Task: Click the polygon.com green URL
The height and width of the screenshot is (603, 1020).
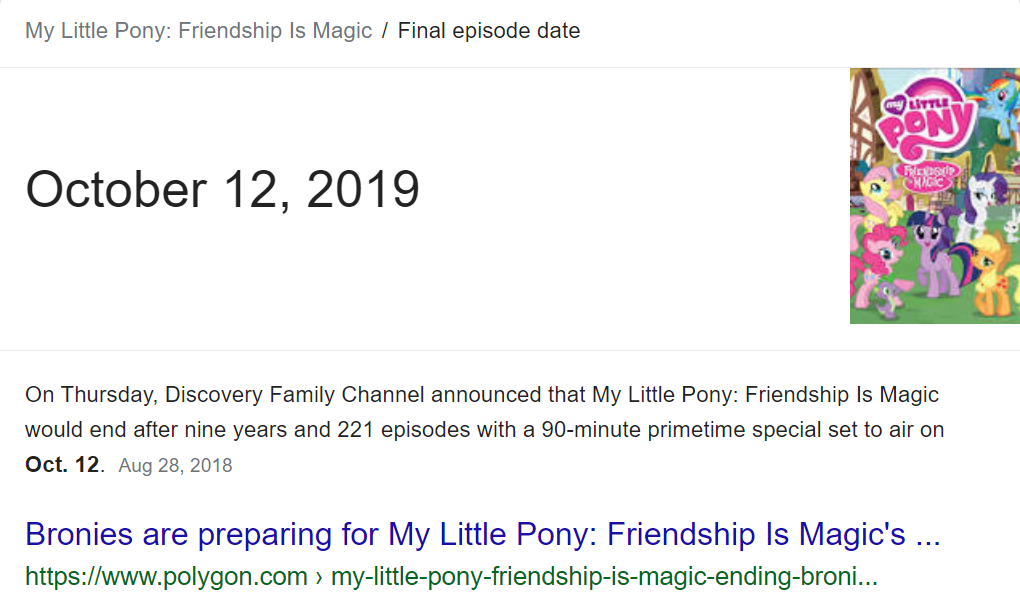Action: [x=166, y=577]
